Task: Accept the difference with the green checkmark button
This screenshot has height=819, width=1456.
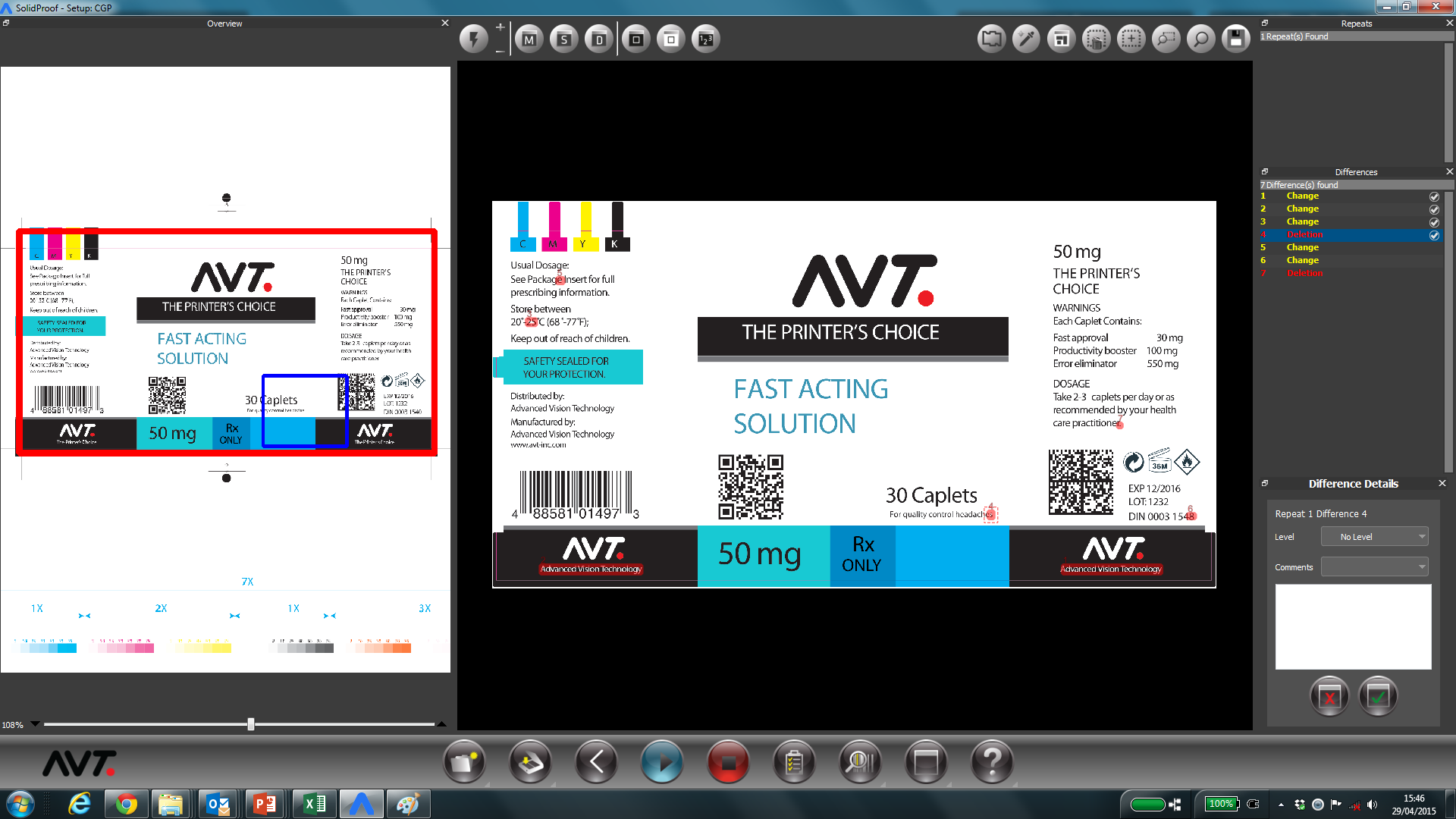Action: (x=1378, y=696)
